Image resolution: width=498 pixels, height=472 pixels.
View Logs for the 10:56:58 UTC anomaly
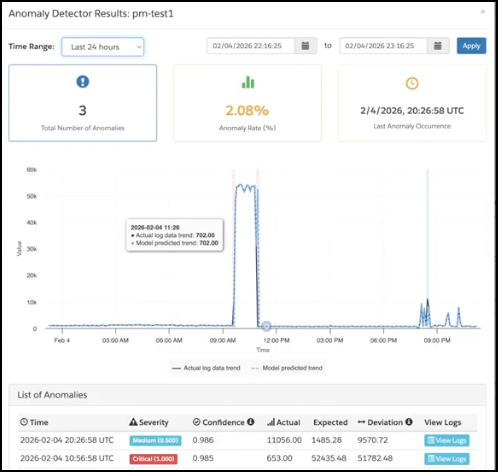click(447, 459)
